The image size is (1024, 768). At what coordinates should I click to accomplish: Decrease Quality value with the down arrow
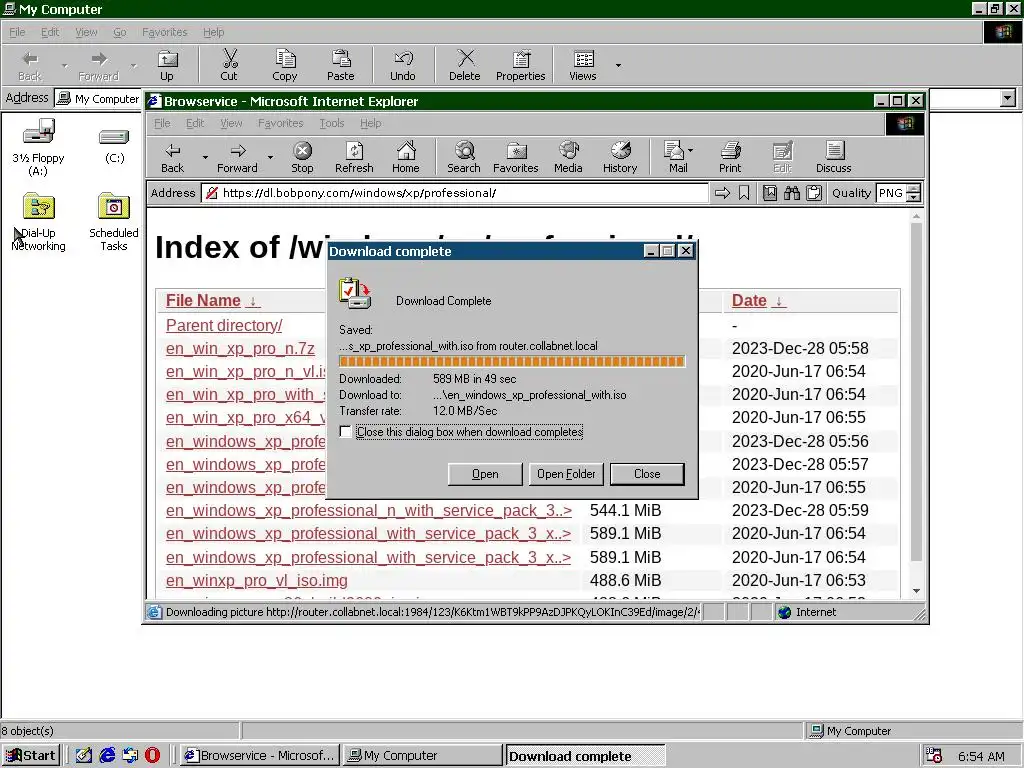(914, 197)
